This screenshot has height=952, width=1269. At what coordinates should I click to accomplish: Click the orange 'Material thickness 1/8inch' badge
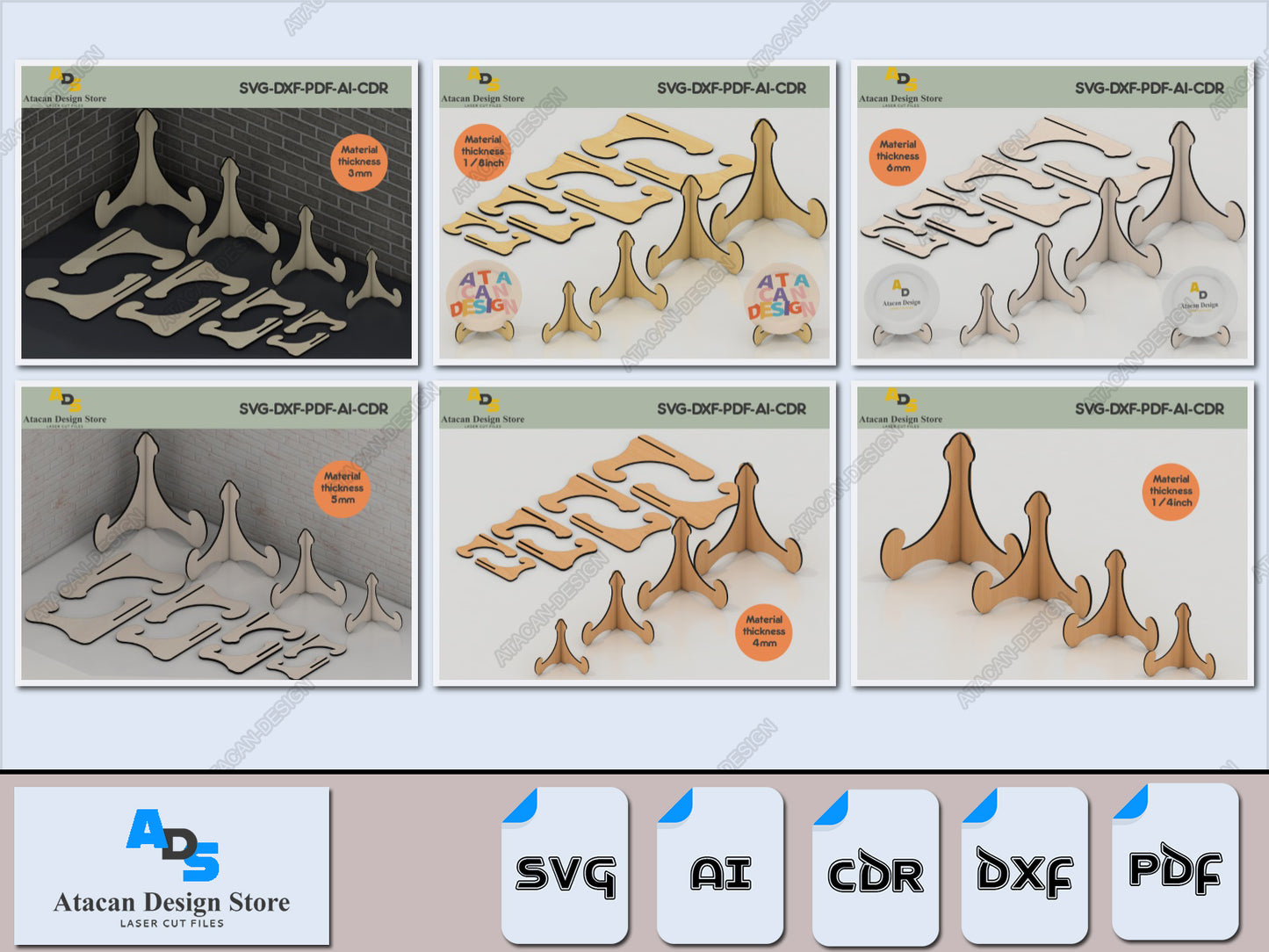[x=482, y=151]
